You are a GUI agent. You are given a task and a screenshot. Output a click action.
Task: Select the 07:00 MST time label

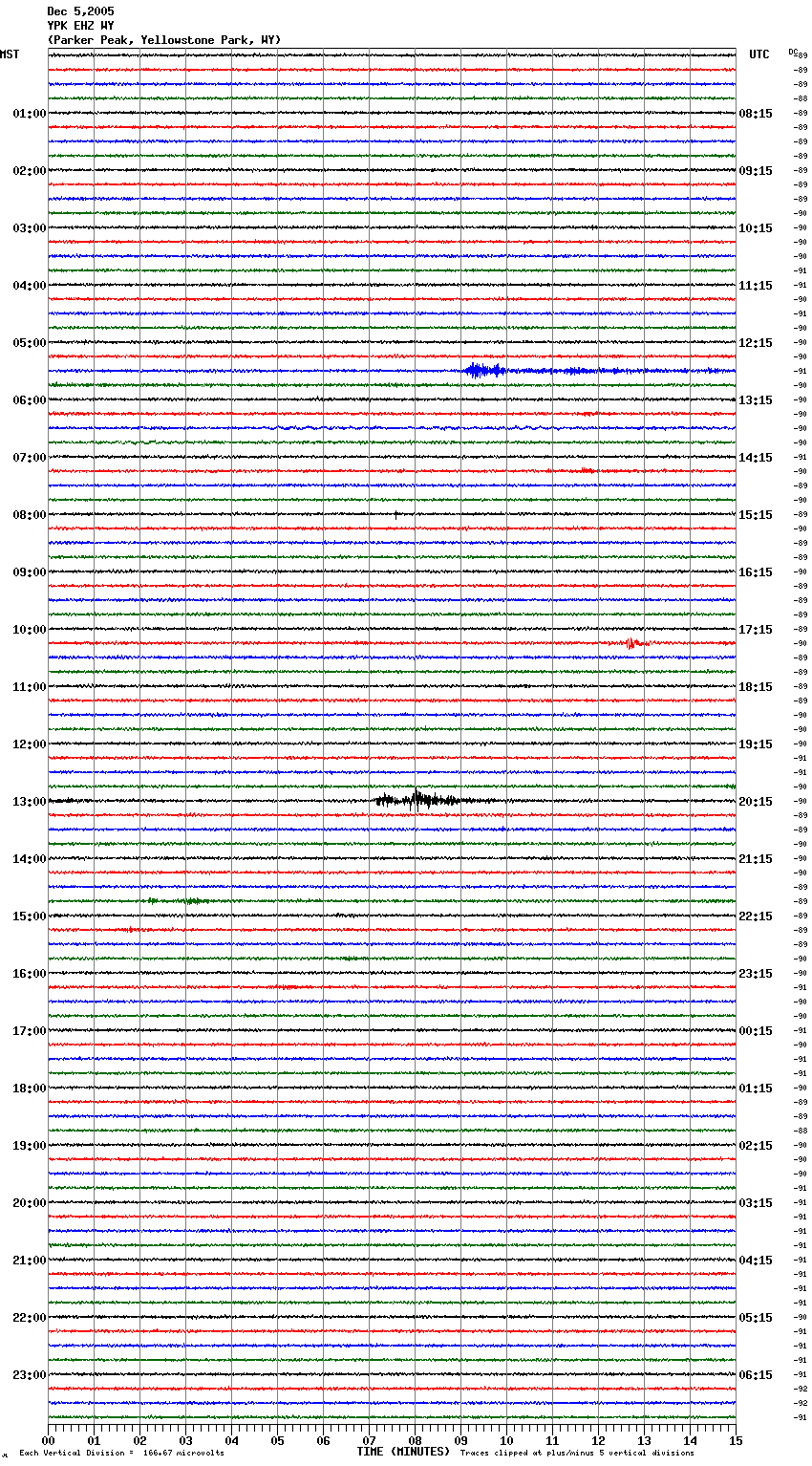[x=30, y=458]
